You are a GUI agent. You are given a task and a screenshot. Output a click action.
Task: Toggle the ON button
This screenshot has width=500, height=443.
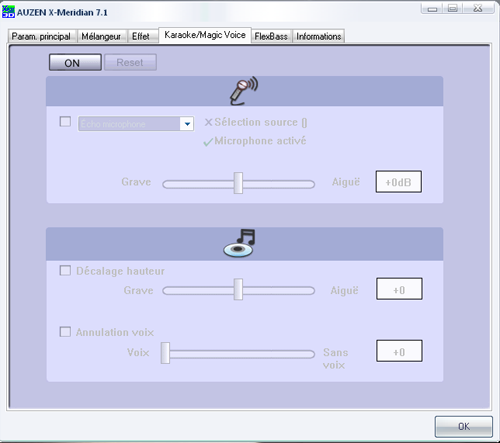coord(75,63)
